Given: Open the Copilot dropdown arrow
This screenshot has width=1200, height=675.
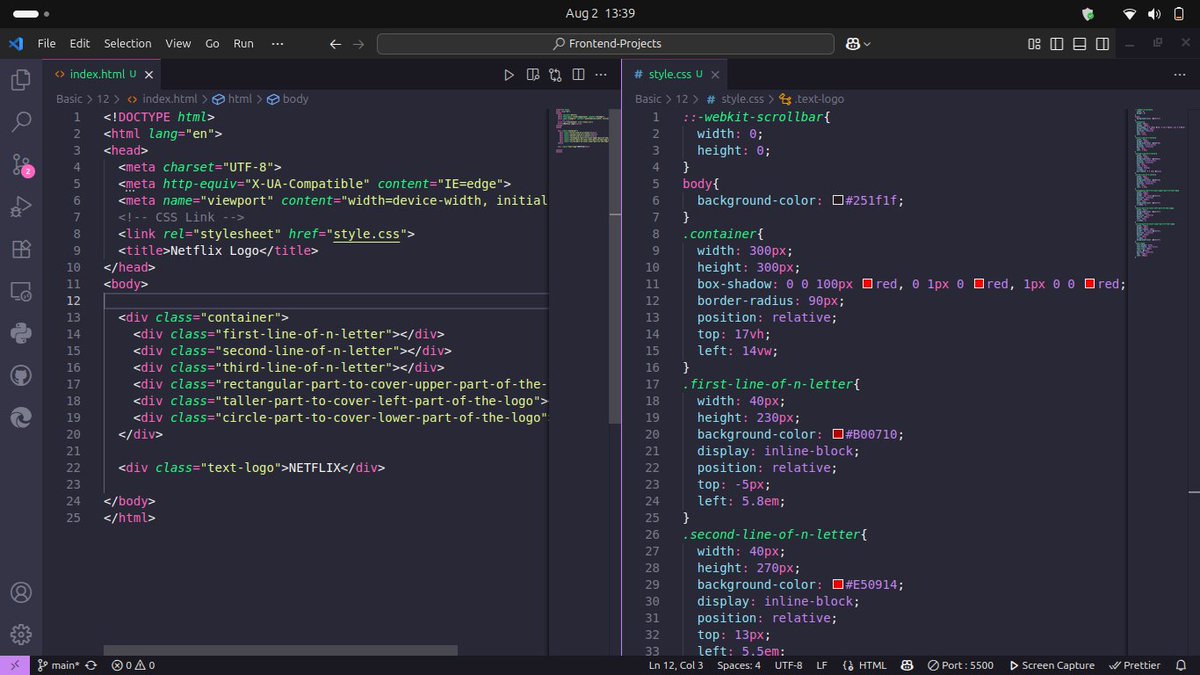Looking at the screenshot, I should coord(867,44).
